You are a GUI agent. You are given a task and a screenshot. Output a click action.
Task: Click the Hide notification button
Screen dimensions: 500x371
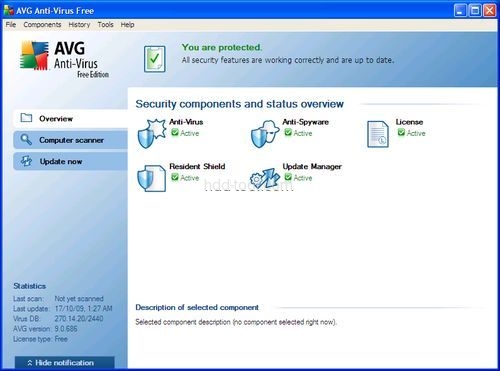coord(65,362)
